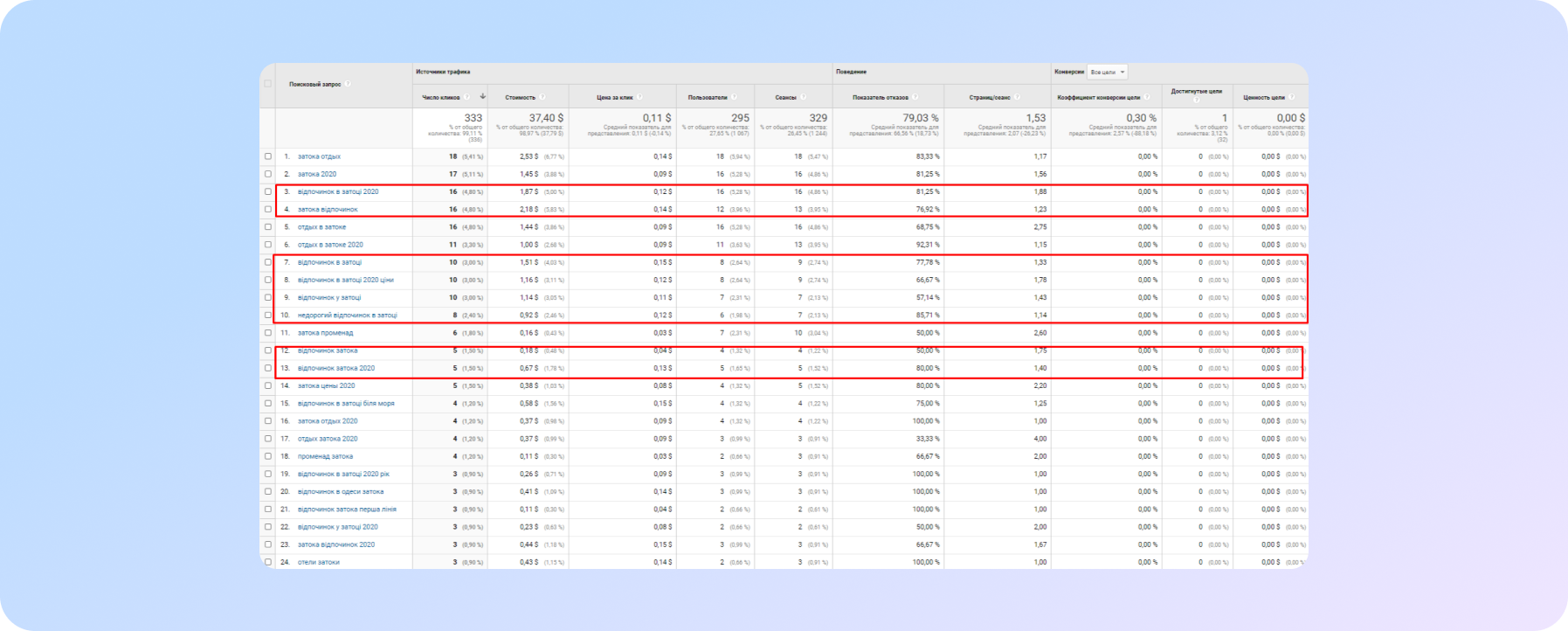The image size is (1568, 631).
Task: Open query link 'затока отдых 2020'
Action: click(328, 421)
